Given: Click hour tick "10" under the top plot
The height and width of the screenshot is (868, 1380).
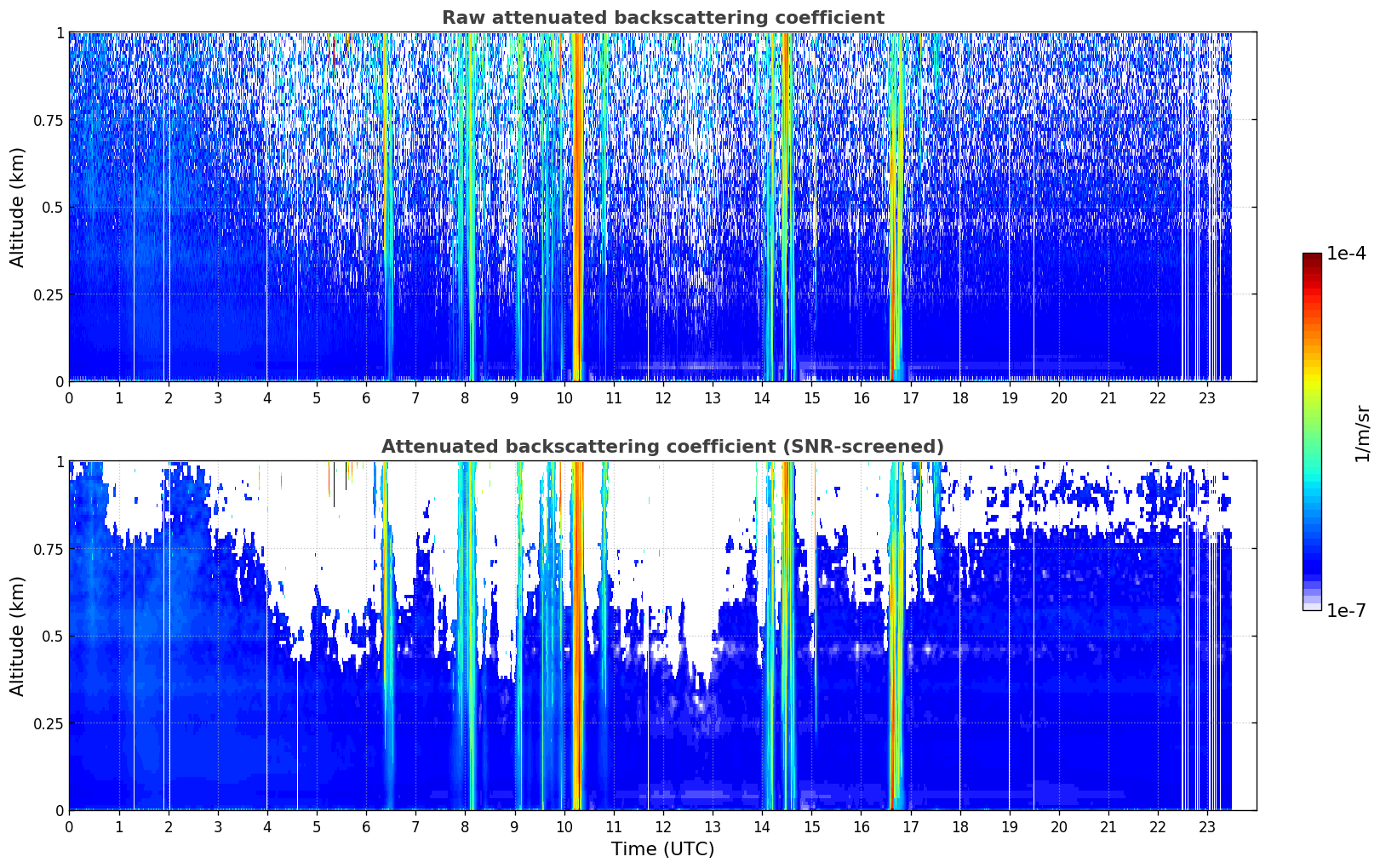Looking at the screenshot, I should pos(564,397).
